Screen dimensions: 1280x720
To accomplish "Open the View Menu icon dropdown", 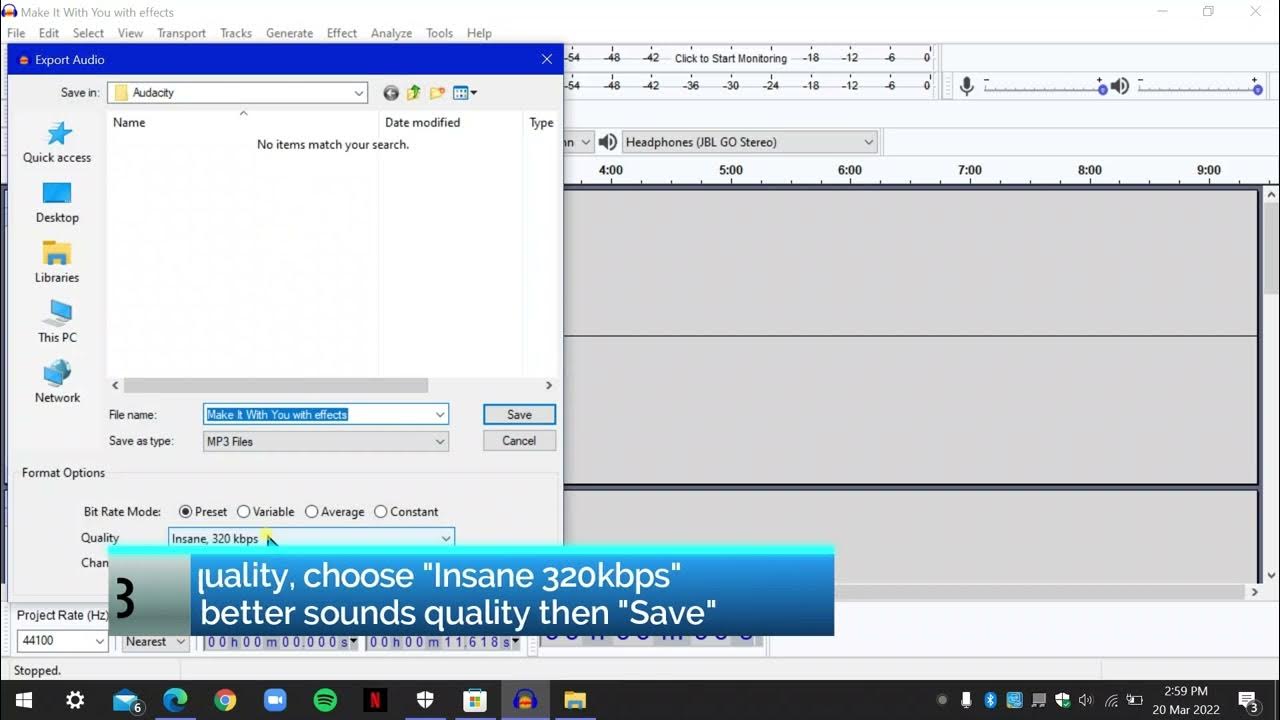I will click(x=465, y=93).
